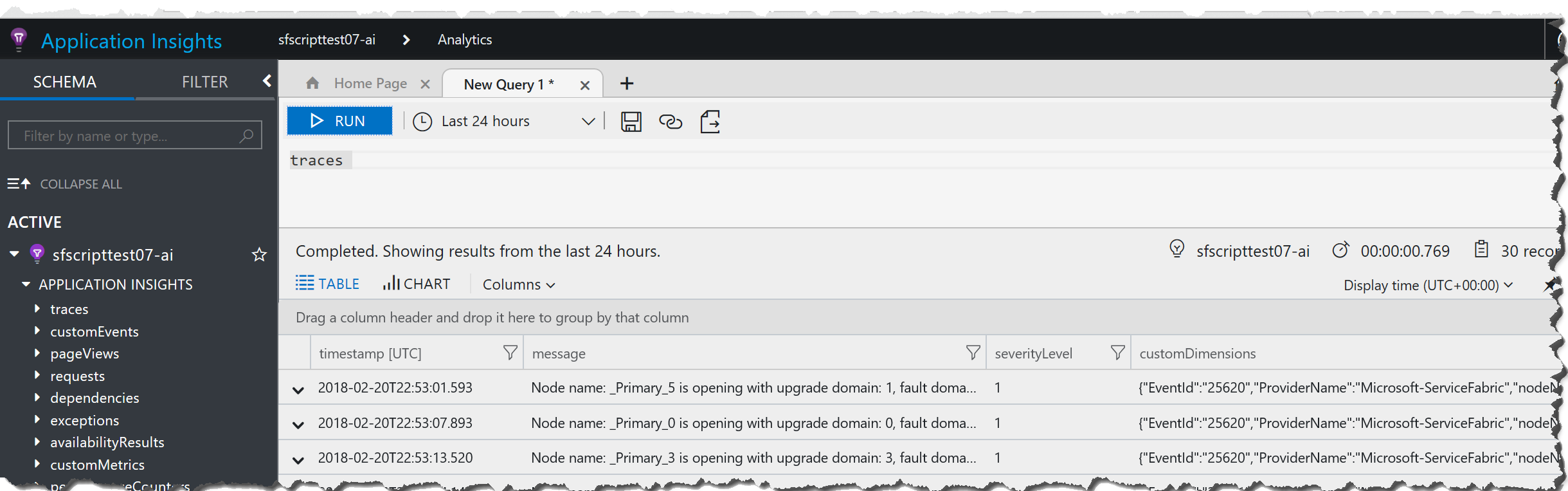This screenshot has width=1568, height=491.
Task: Expand the traces table in the schema
Action: click(x=37, y=309)
